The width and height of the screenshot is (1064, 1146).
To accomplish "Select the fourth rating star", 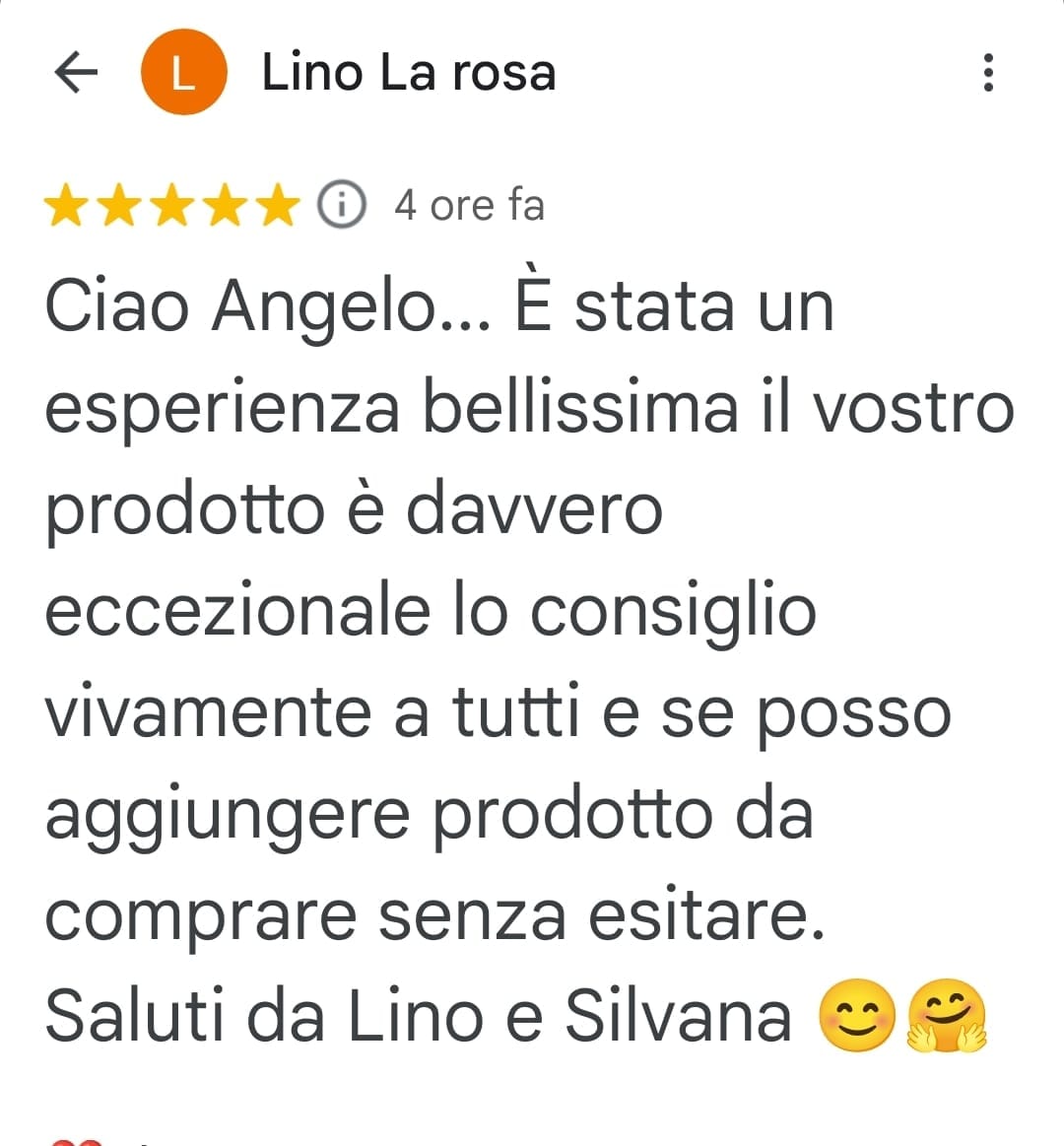I will pos(226,205).
